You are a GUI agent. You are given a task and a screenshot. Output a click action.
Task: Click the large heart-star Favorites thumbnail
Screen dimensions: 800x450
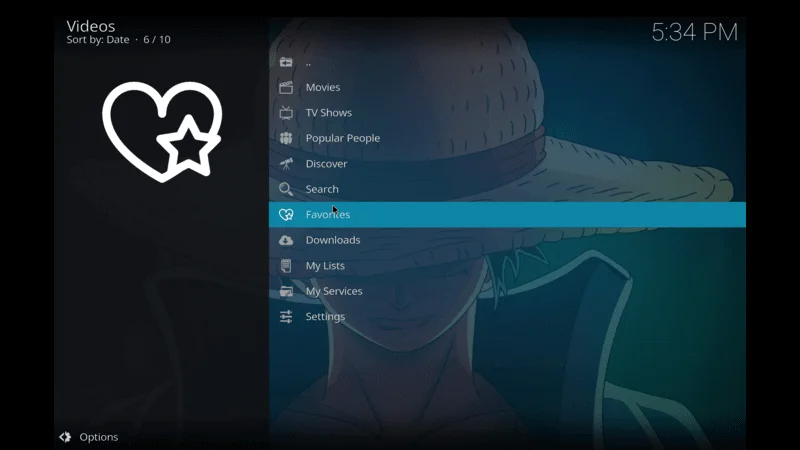tap(162, 132)
